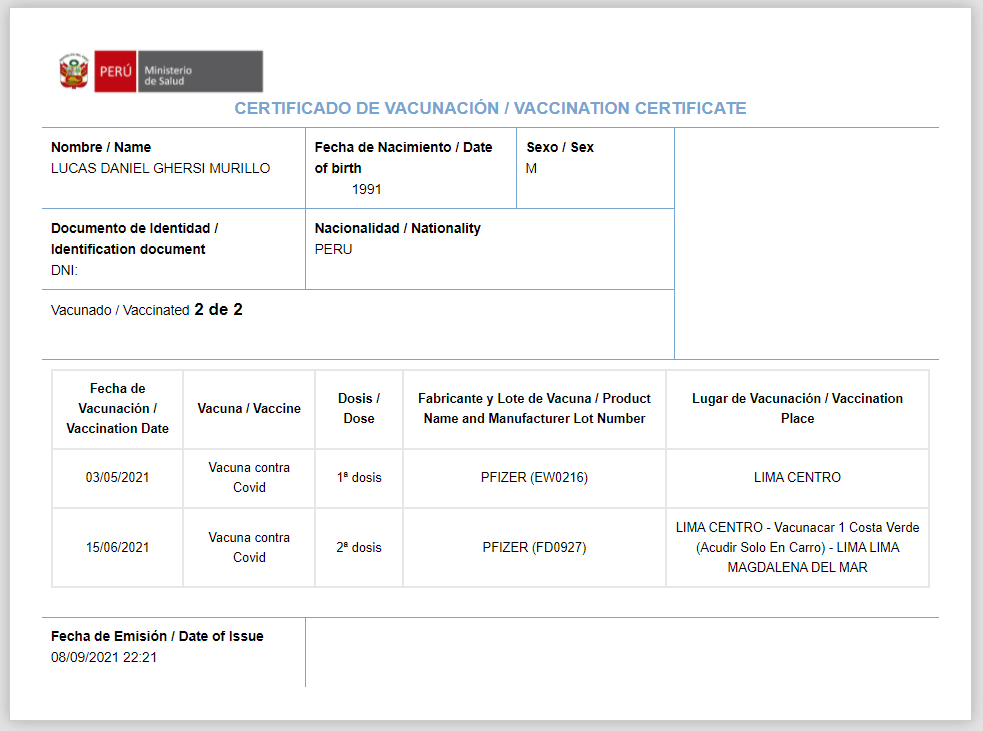983x731 pixels.
Task: Click the red PERÚ logo block
Action: (115, 72)
